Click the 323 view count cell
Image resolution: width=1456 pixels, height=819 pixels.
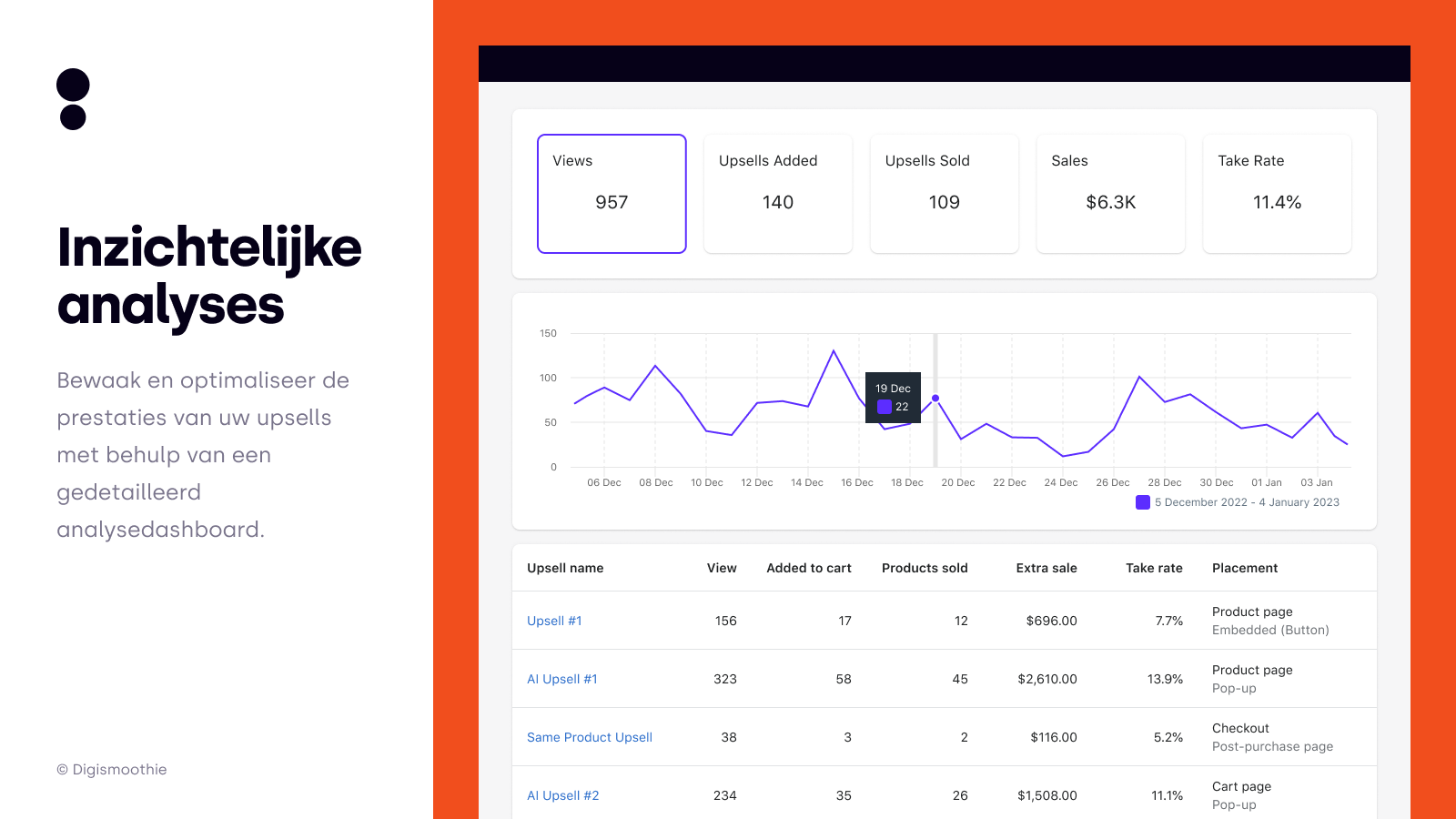(725, 679)
